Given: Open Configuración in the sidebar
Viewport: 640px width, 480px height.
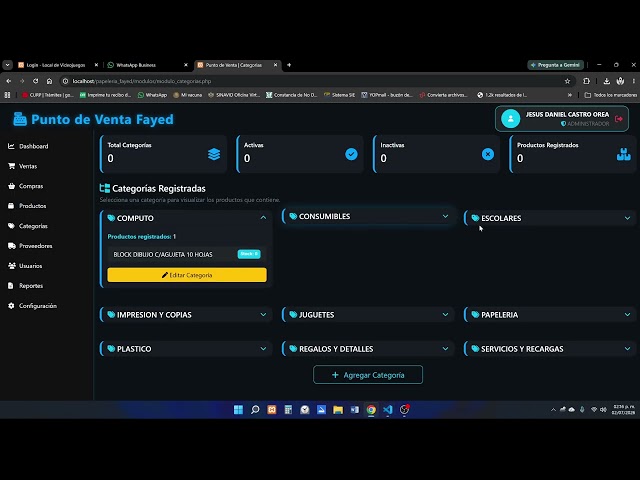Looking at the screenshot, I should point(32,306).
